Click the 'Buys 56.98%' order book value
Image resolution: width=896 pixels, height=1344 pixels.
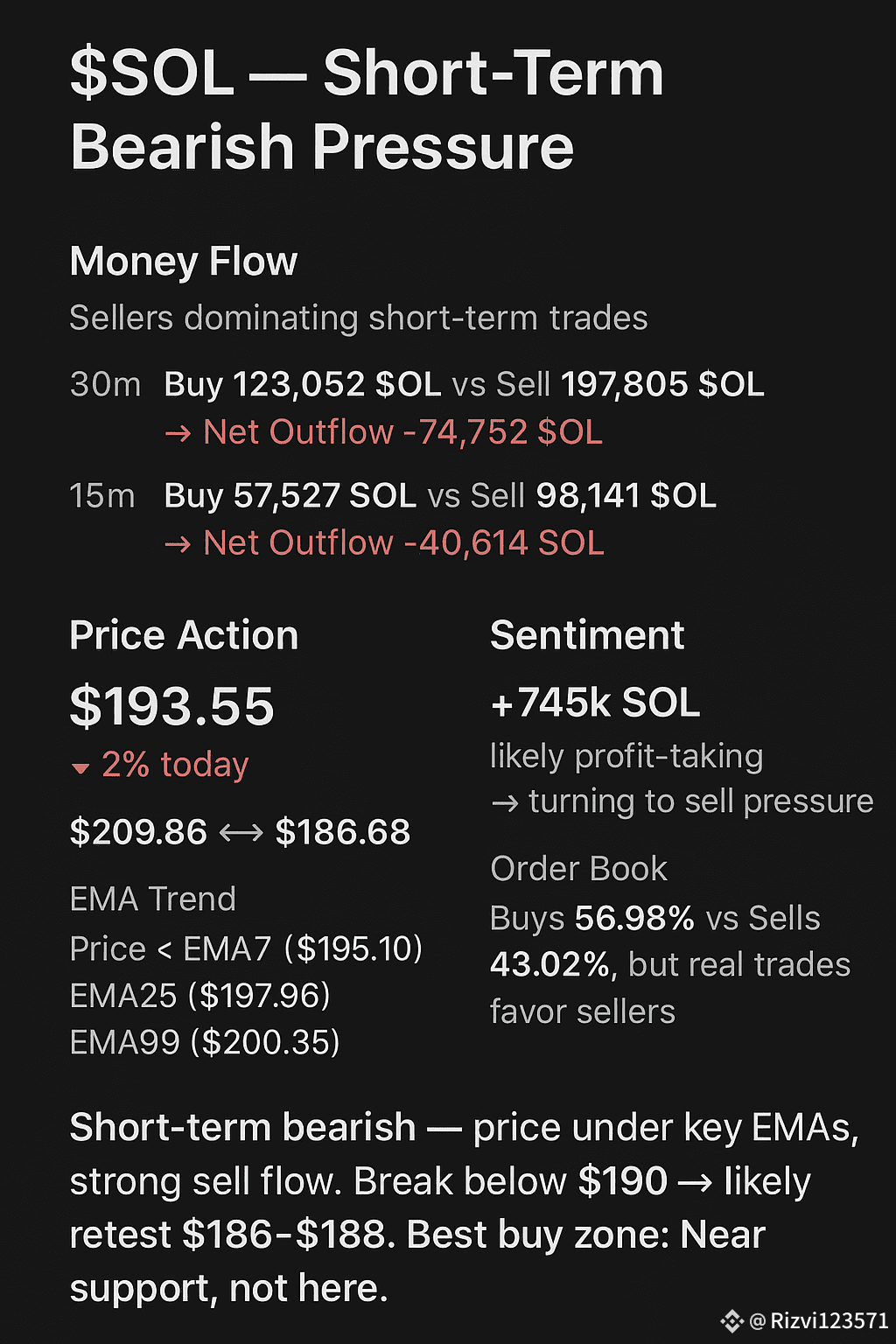coord(592,919)
